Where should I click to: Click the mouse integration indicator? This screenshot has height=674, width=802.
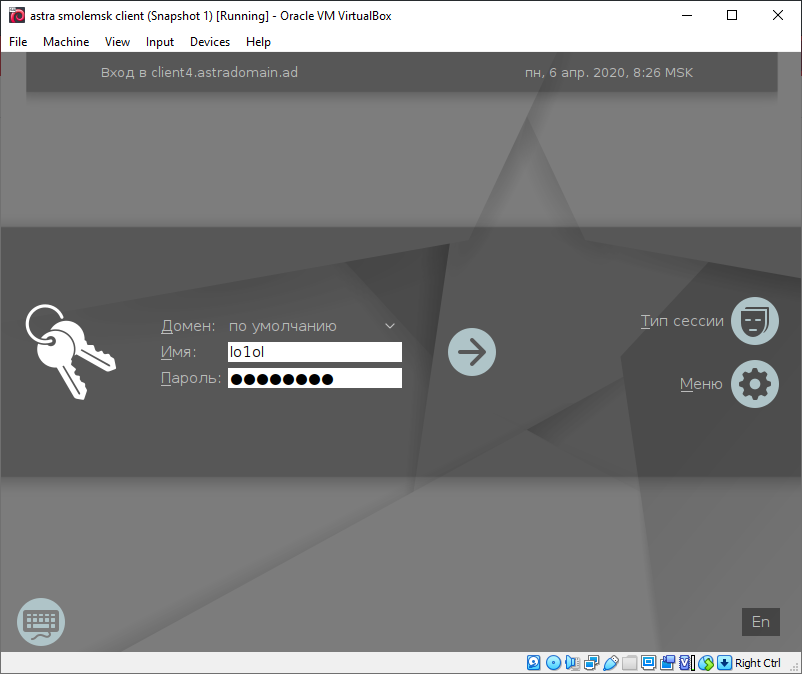(706, 663)
